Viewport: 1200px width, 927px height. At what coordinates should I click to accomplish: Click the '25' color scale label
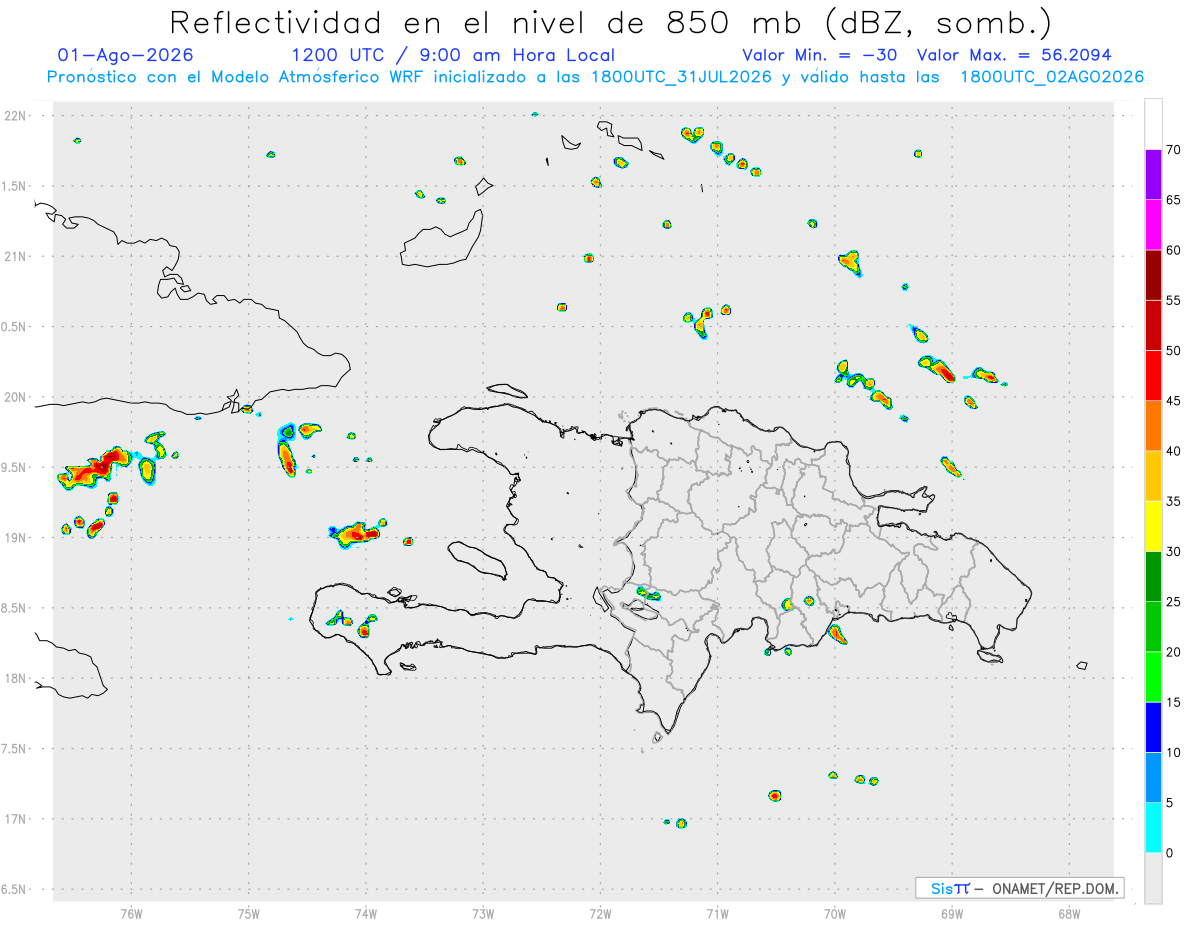1174,602
